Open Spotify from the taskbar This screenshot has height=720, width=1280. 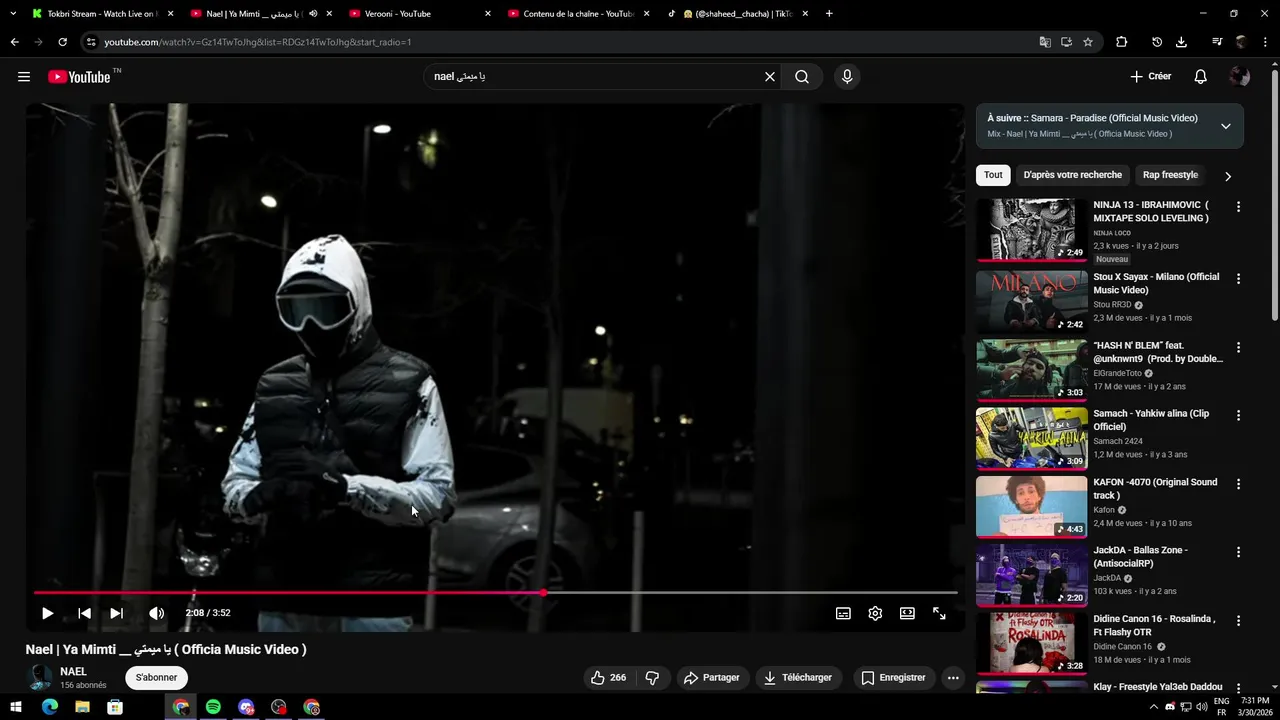[213, 707]
